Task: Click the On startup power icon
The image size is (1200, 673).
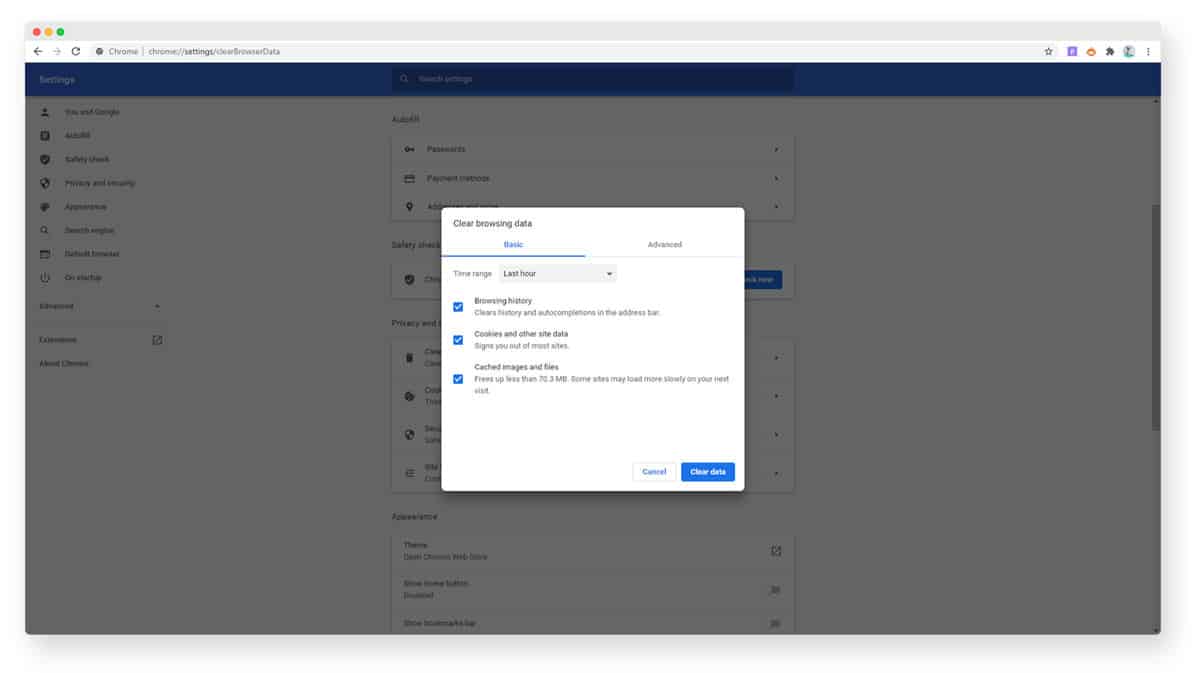Action: tap(45, 277)
